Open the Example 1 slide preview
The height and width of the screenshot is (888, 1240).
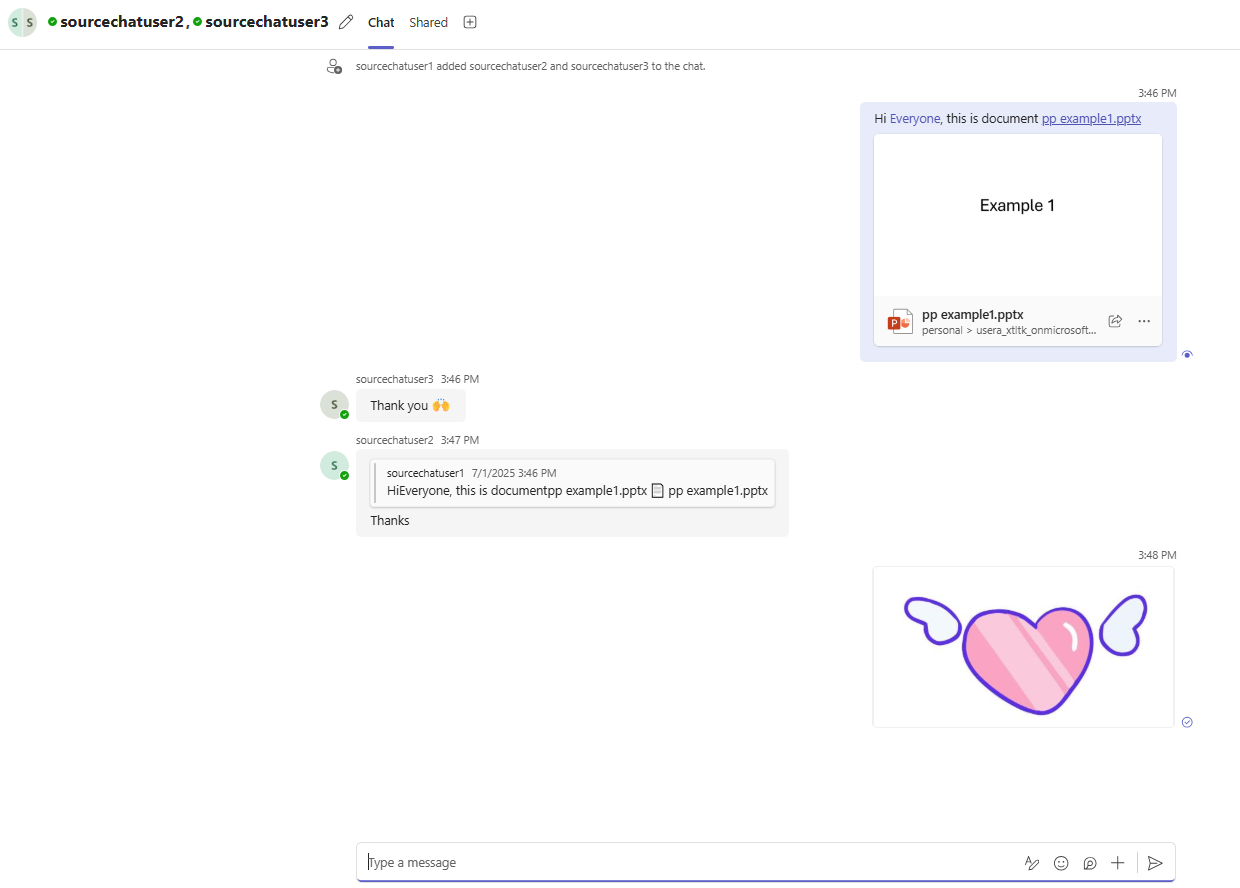1017,214
